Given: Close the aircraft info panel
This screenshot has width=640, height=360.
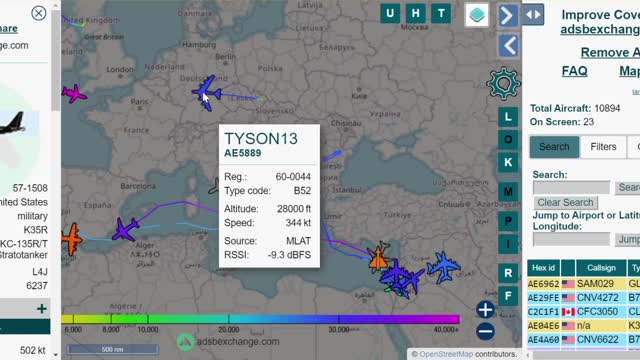Looking at the screenshot, I should point(38,13).
